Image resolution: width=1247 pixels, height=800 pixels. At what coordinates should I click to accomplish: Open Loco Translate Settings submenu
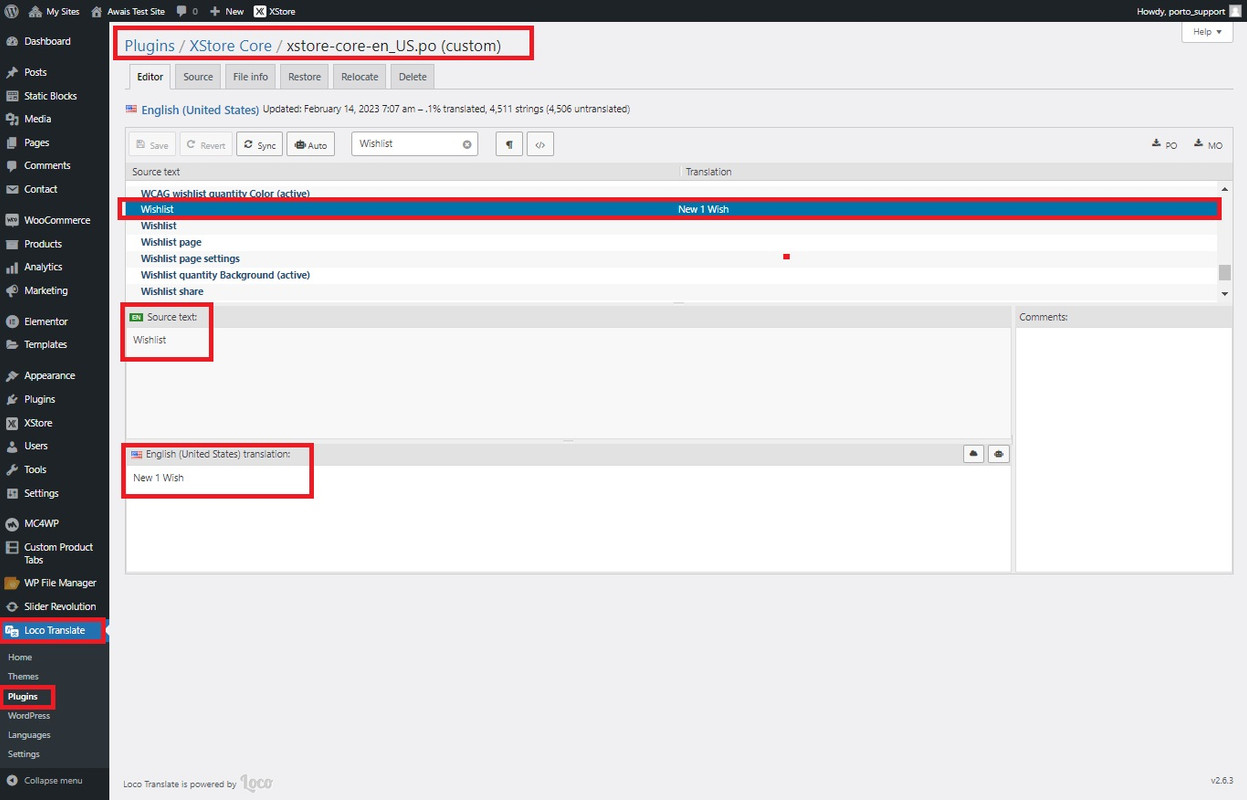click(24, 754)
